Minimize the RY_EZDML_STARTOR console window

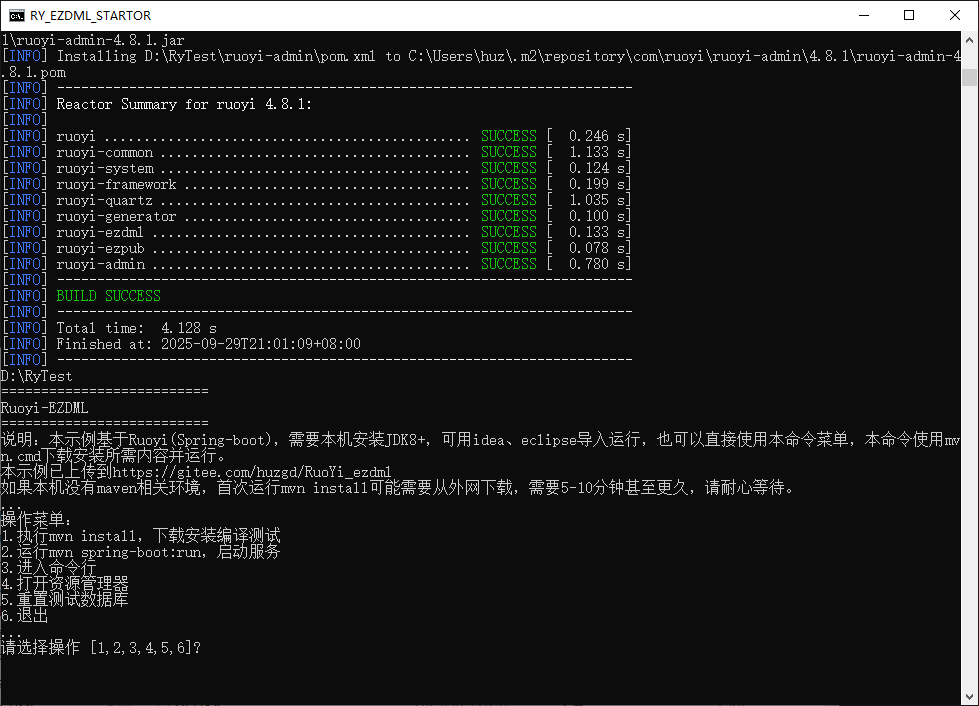tap(863, 15)
